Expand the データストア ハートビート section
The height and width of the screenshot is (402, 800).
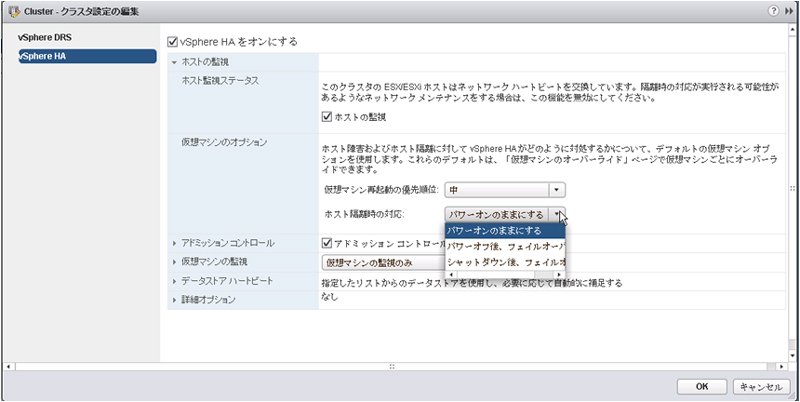174,281
